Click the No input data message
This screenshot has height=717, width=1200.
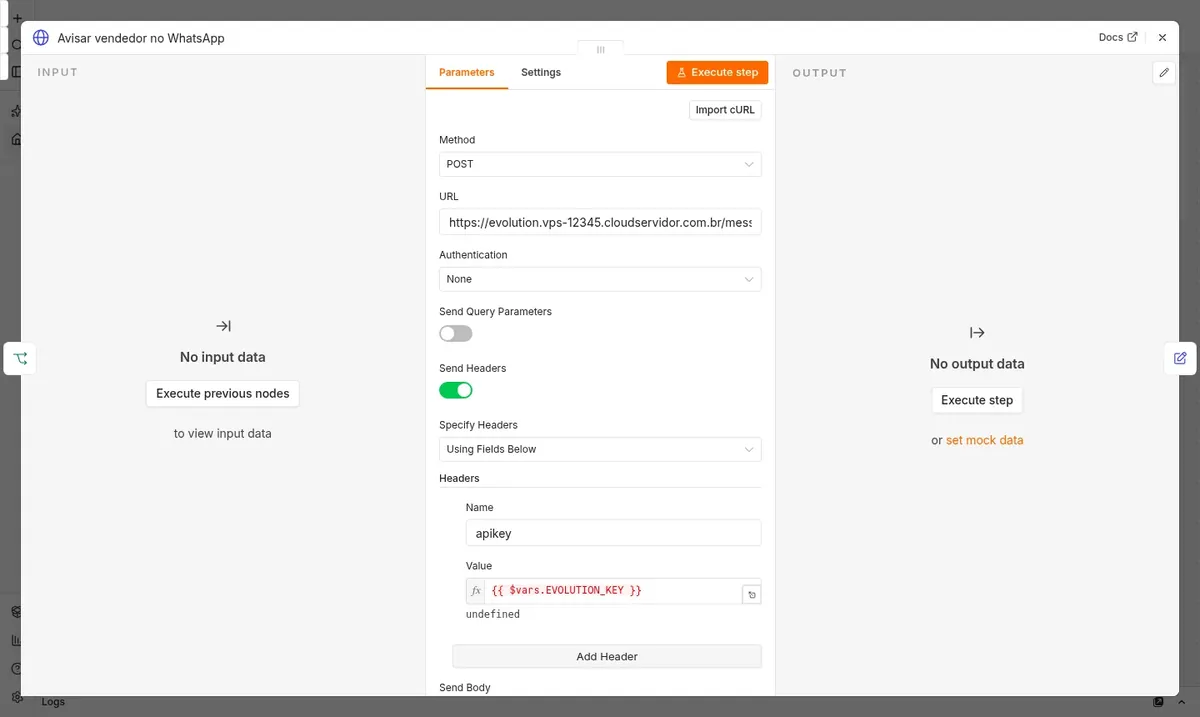(222, 357)
